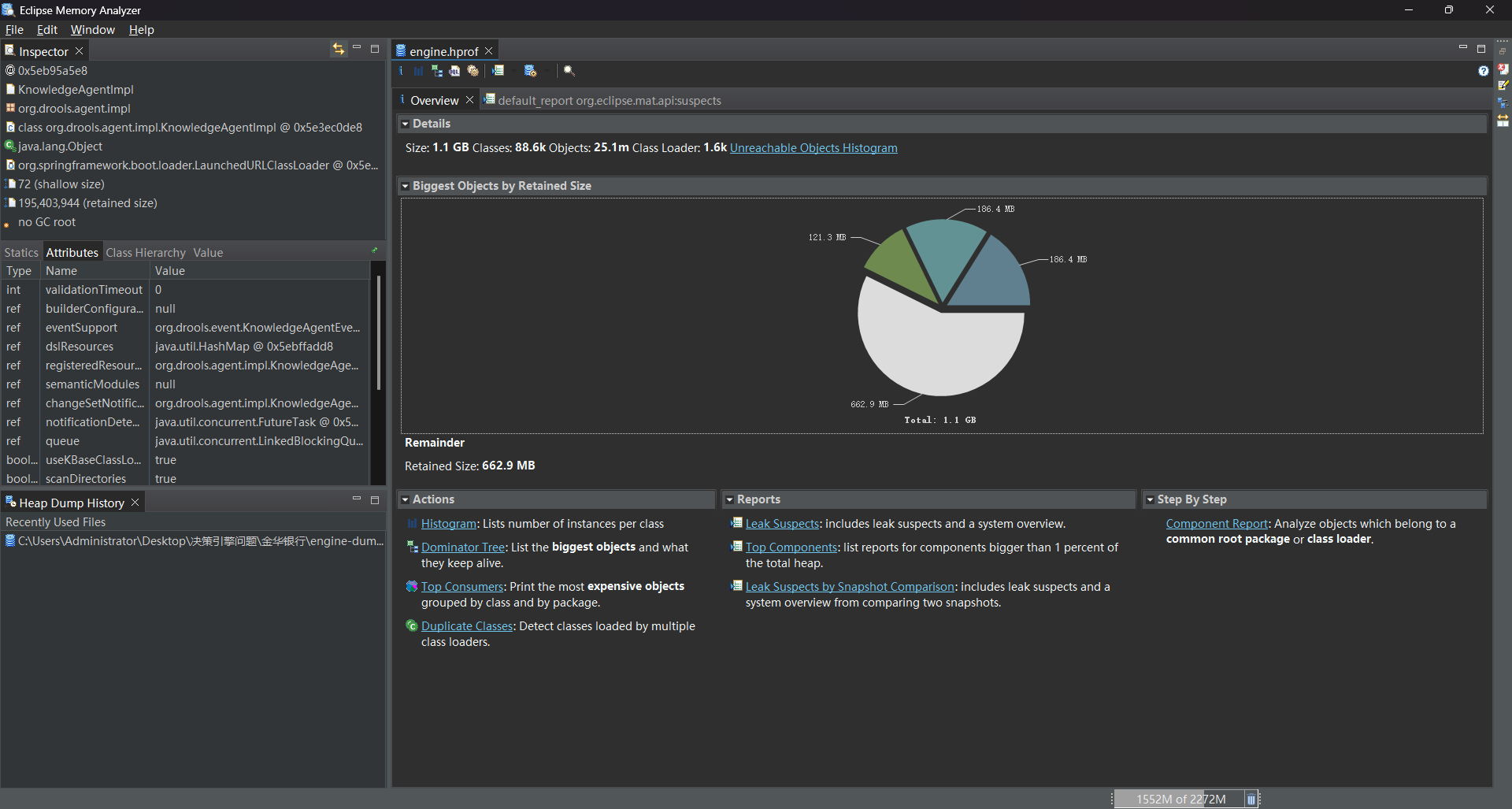Viewport: 1512px width, 809px height.
Task: Maximize the Inspector view
Action: (375, 49)
